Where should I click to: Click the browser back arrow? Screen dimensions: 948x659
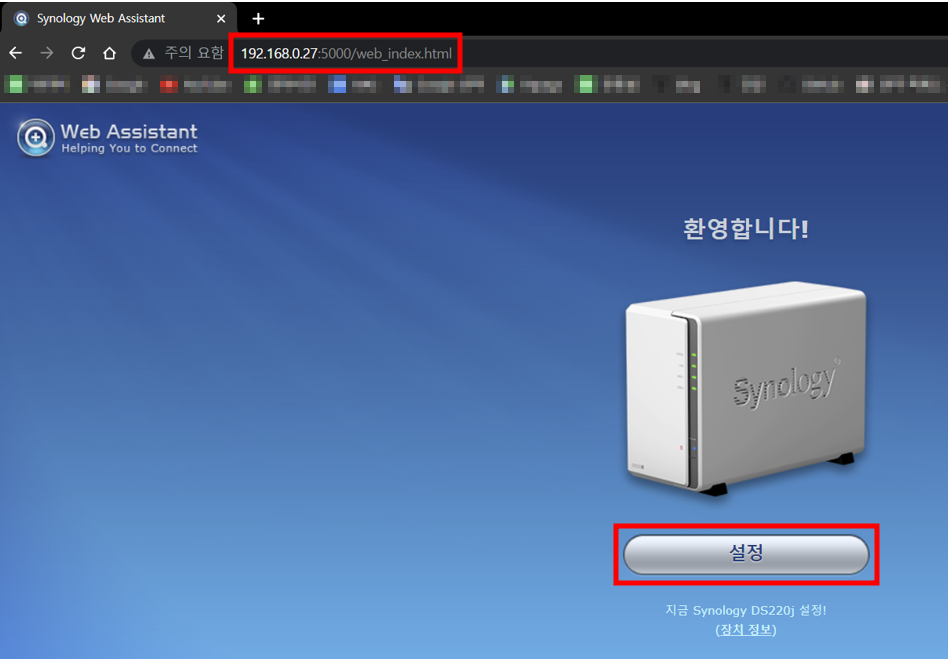pos(16,53)
